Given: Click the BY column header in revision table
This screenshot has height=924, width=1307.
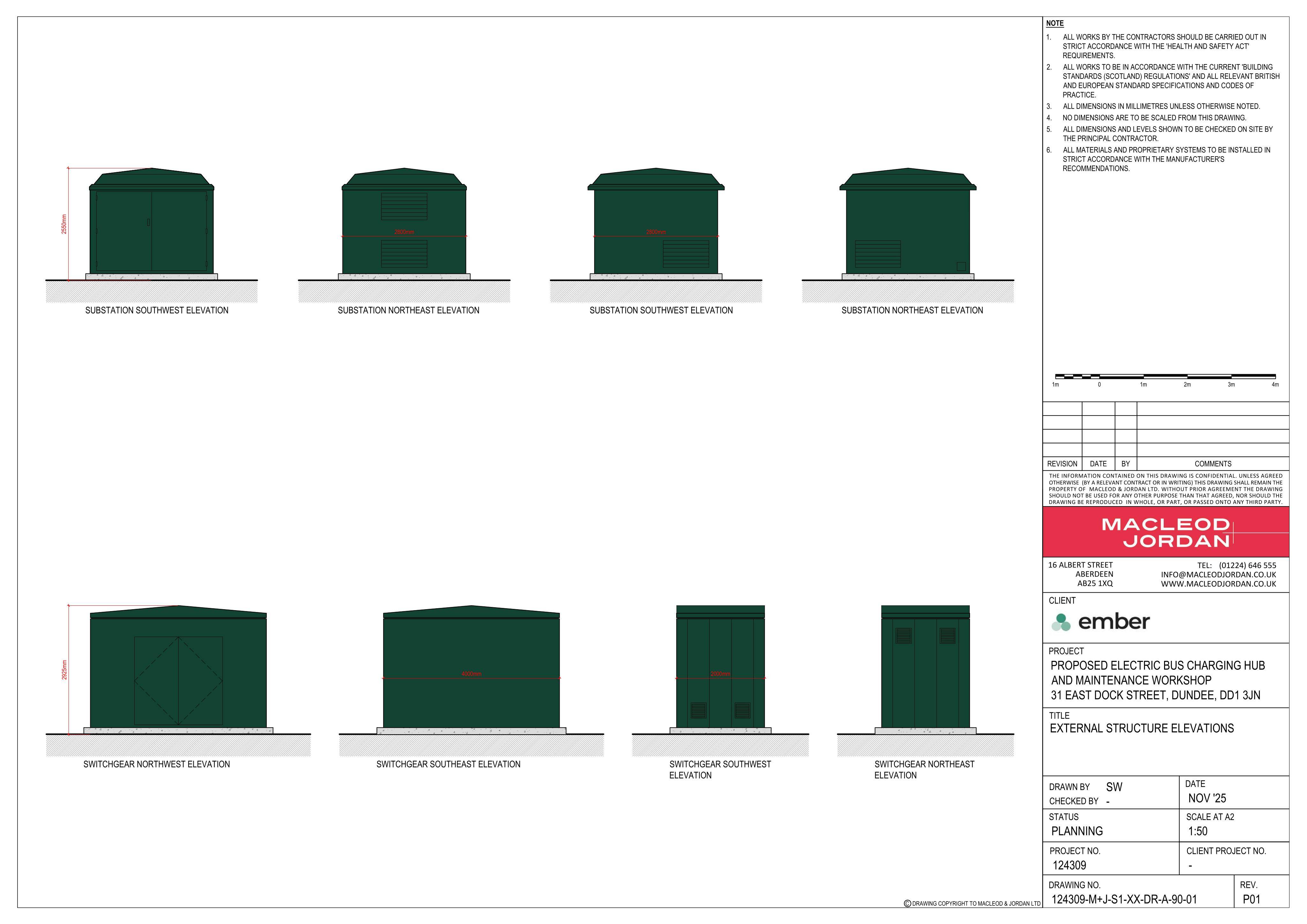Looking at the screenshot, I should tap(1125, 464).
